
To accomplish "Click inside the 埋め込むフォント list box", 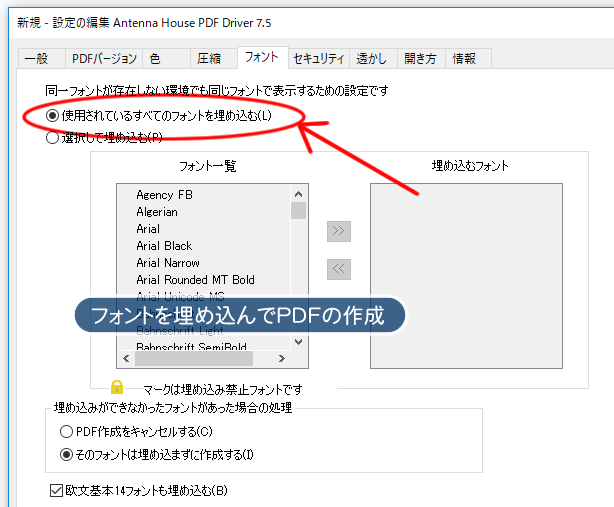I will pyautogui.click(x=466, y=276).
